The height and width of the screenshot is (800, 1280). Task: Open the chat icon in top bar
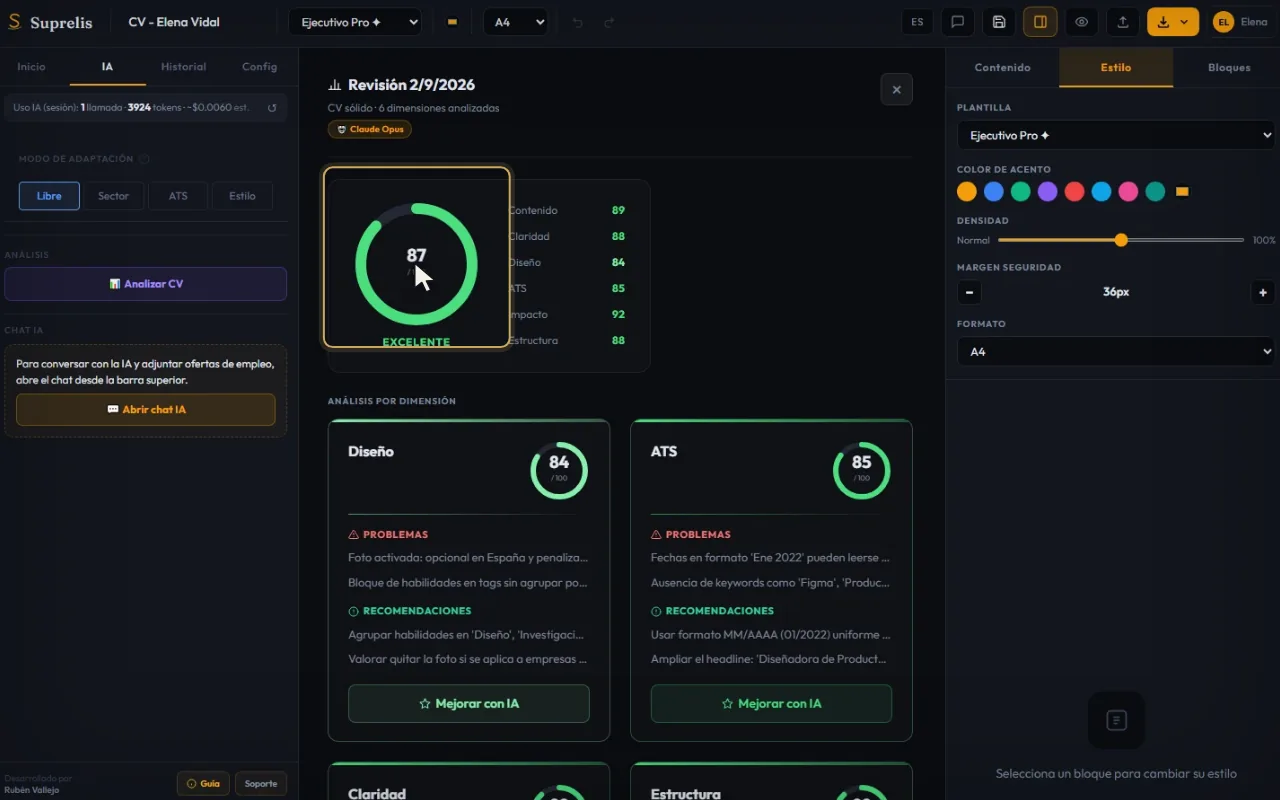click(957, 22)
